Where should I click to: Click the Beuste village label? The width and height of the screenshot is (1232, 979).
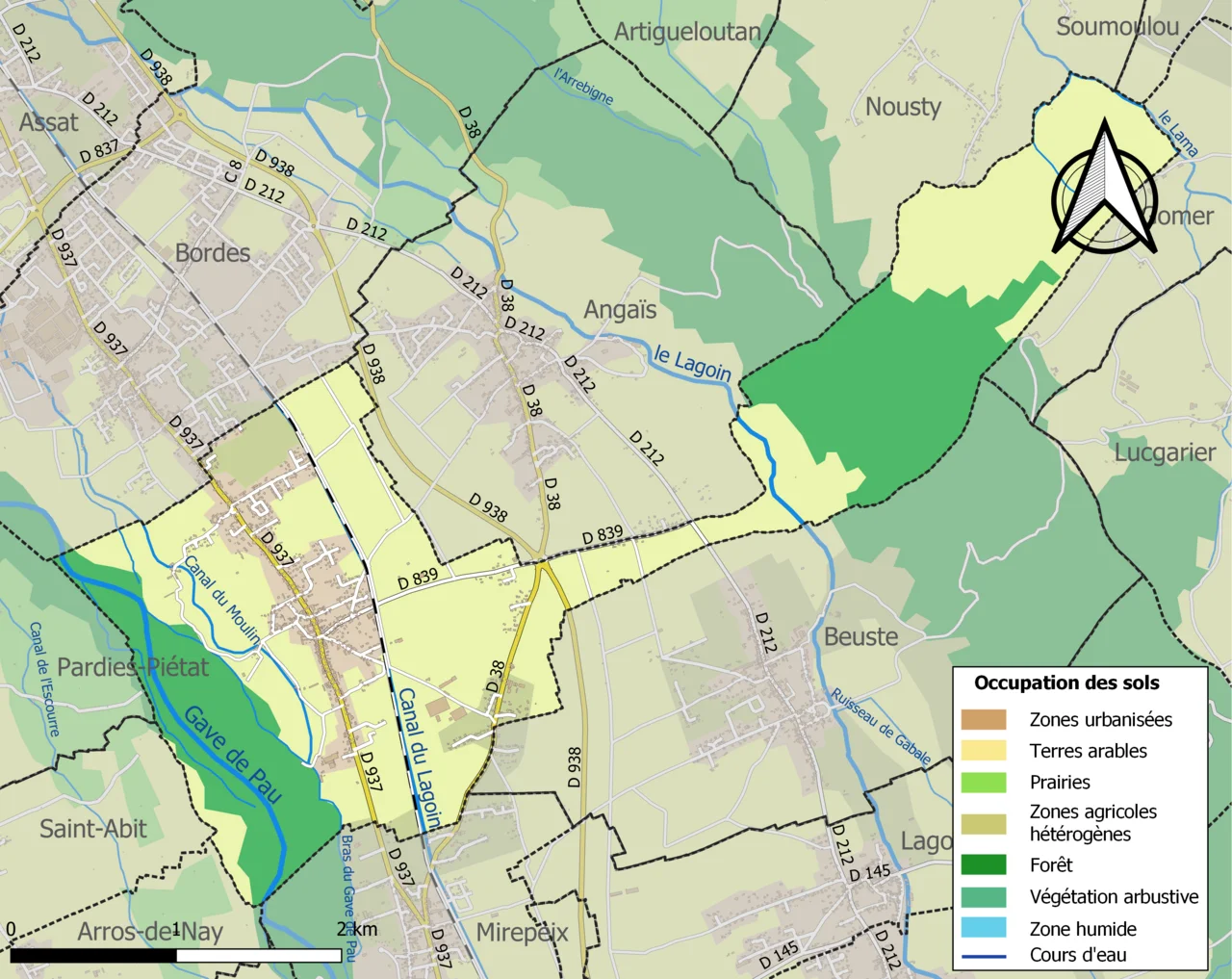(860, 637)
